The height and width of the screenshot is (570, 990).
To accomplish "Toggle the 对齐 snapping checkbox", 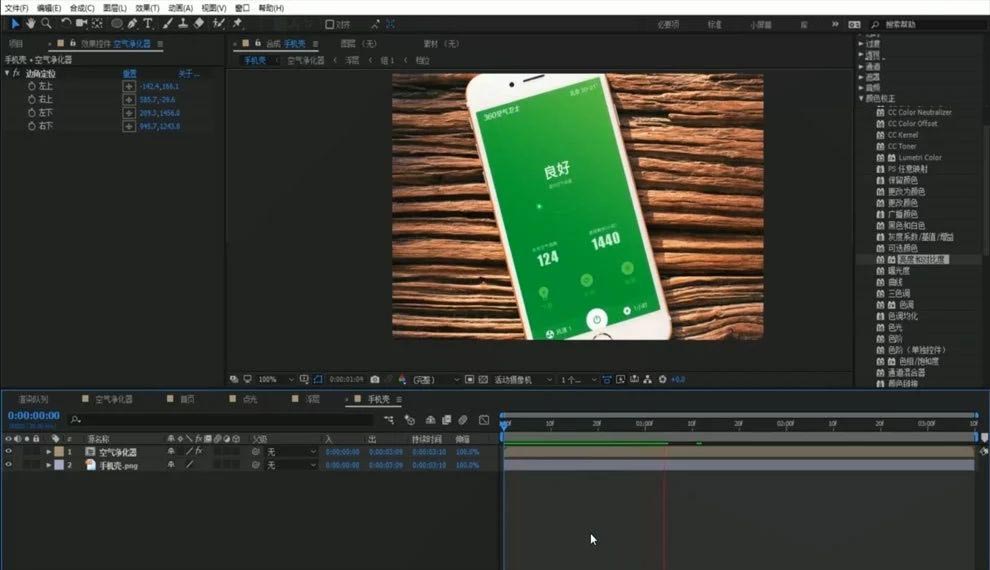I will 330,25.
